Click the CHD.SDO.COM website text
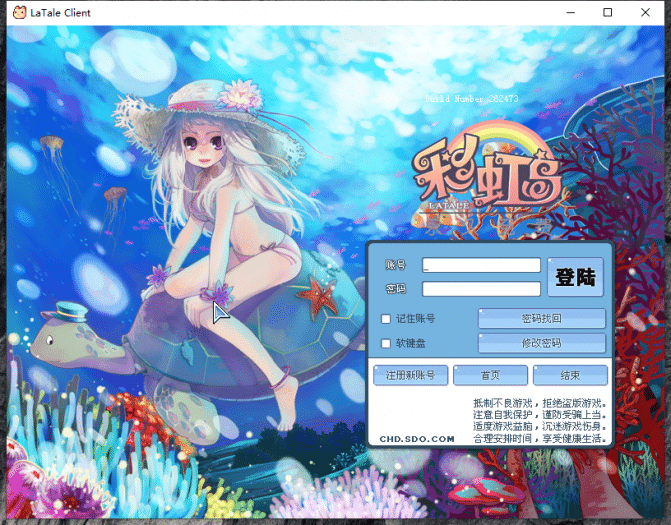Screen dimensions: 671x525 [x=416, y=438]
